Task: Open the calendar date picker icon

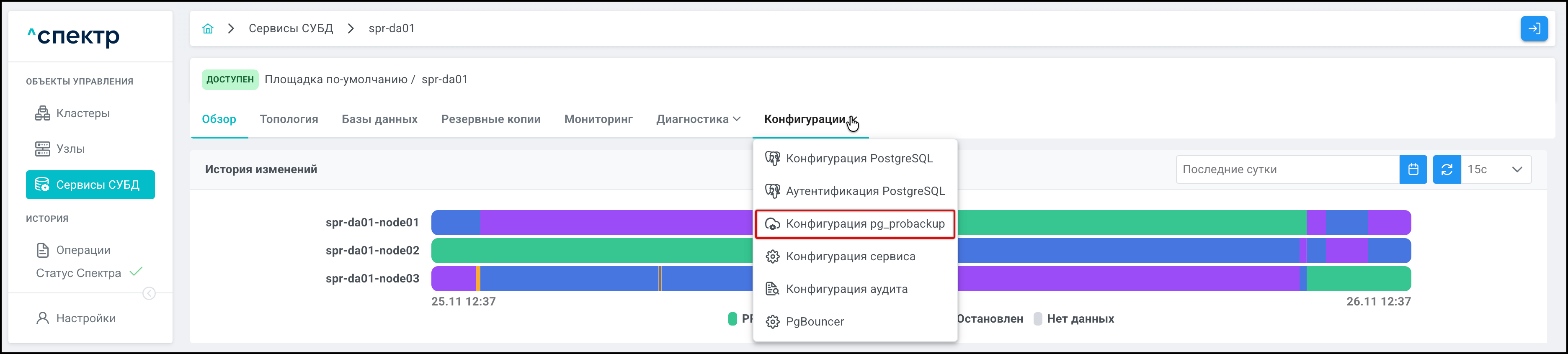Action: 1413,170
